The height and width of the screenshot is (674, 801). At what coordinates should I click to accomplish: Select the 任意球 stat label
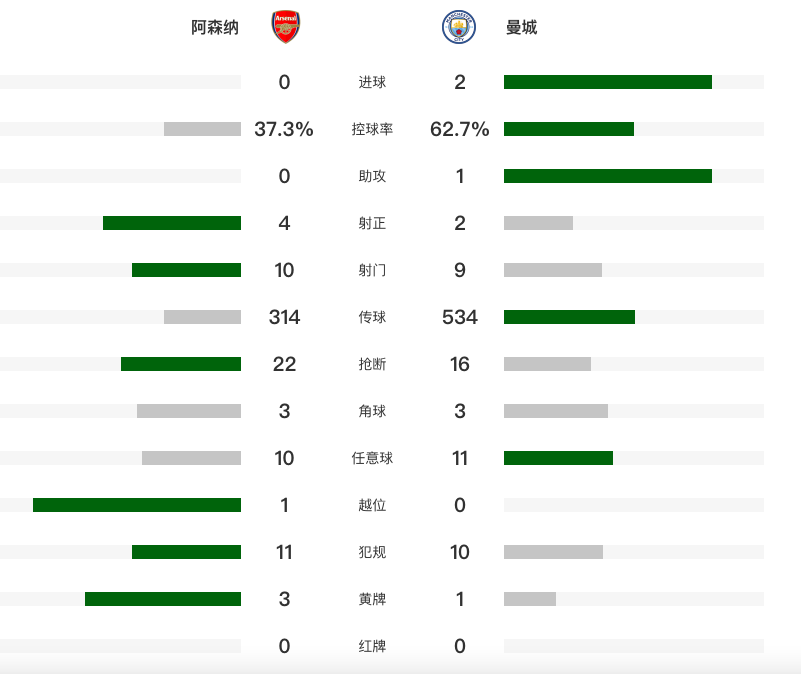372,458
